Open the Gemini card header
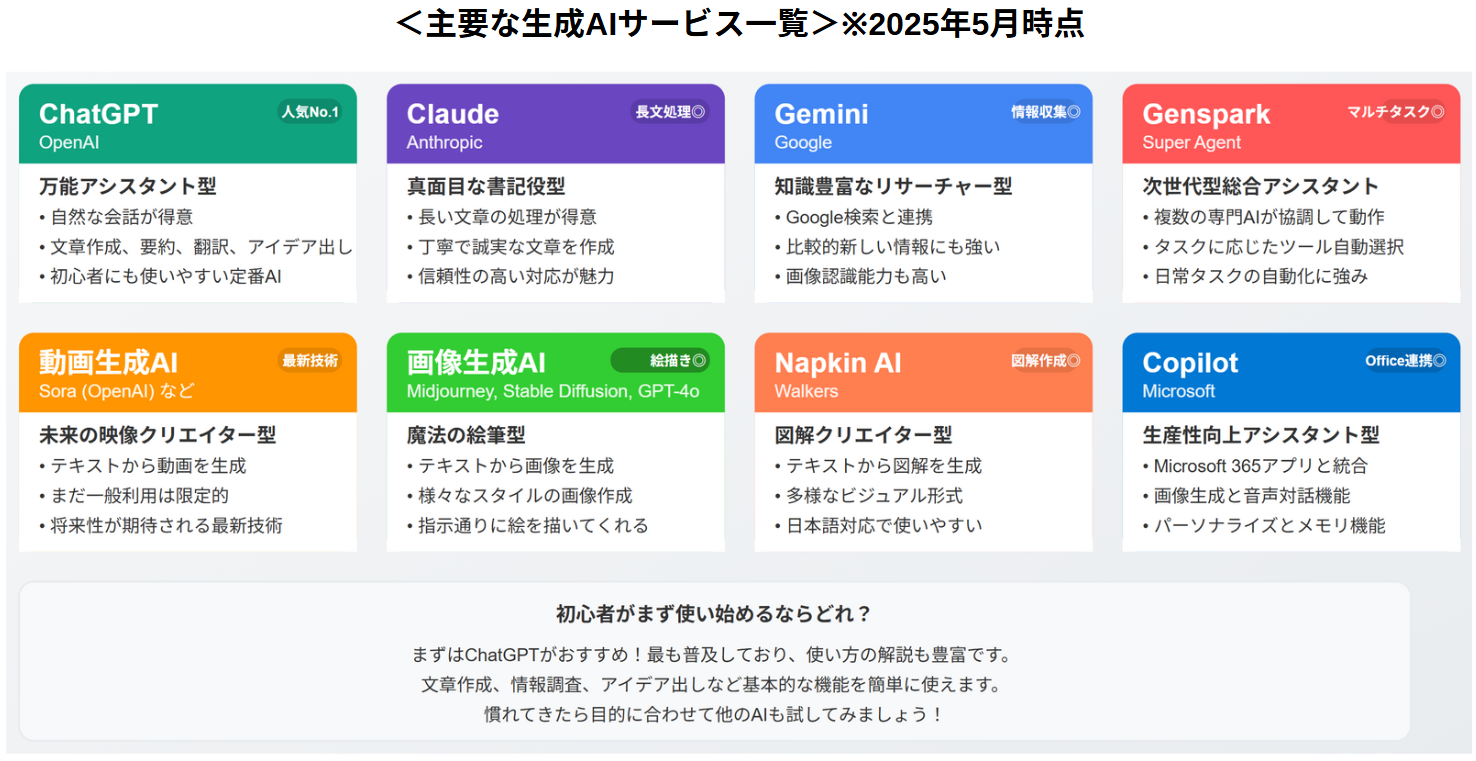The height and width of the screenshot is (761, 1476). coord(923,124)
